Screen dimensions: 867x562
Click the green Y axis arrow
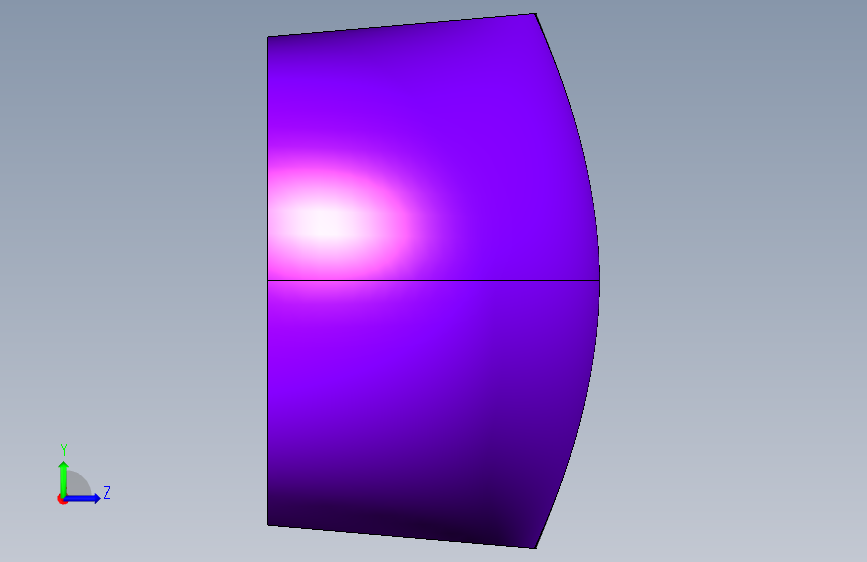click(x=64, y=479)
